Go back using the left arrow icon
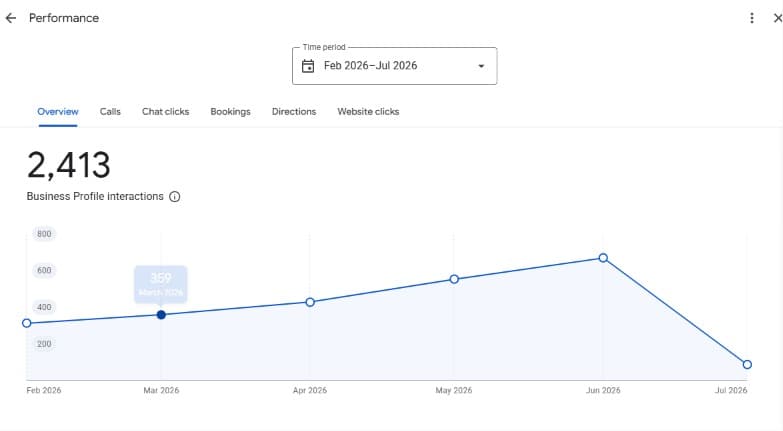 pos(10,18)
